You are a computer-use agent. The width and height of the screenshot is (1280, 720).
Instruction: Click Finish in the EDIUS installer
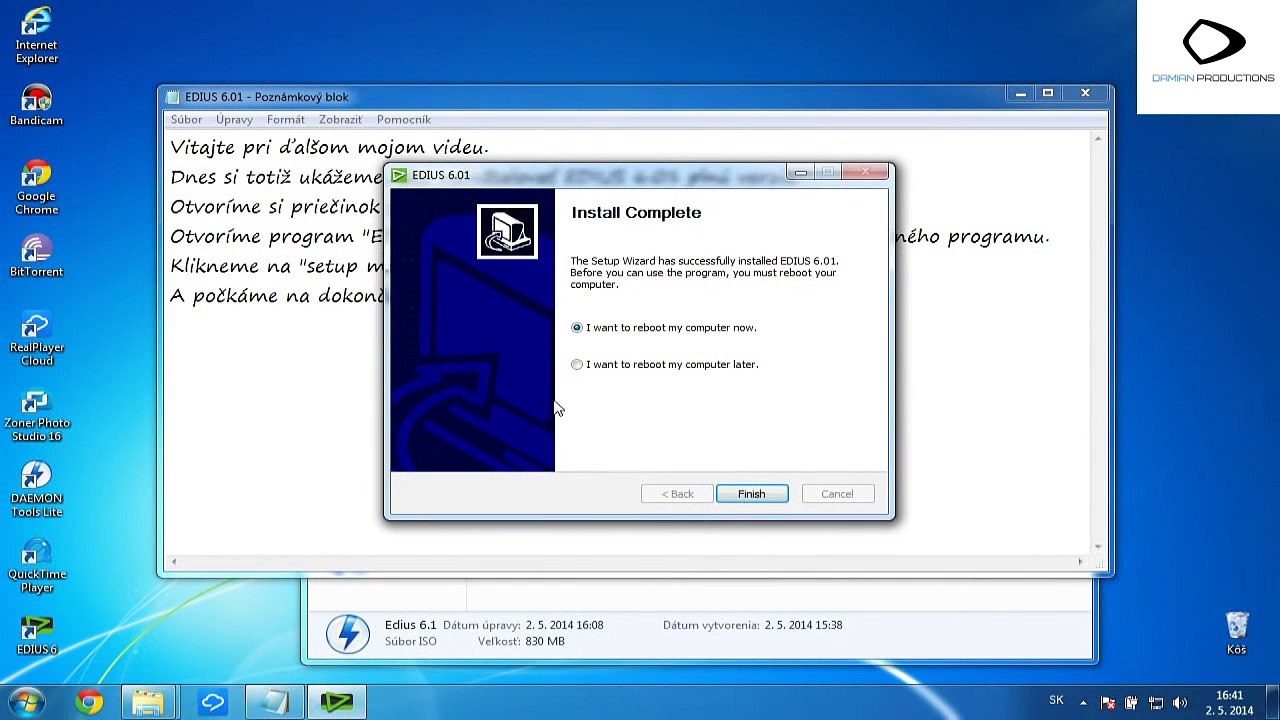click(752, 494)
